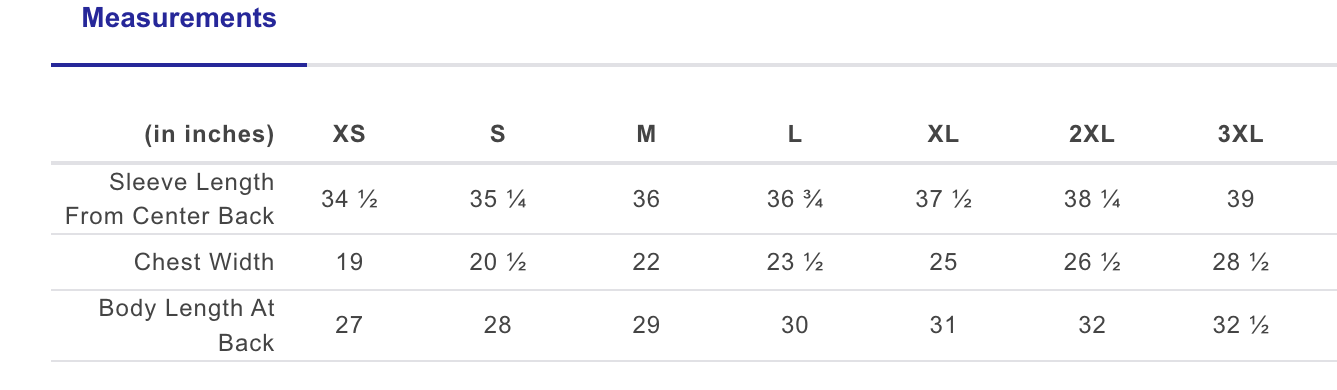Open the Measurements tab
Viewport: 1337px width, 390px height.
click(179, 18)
